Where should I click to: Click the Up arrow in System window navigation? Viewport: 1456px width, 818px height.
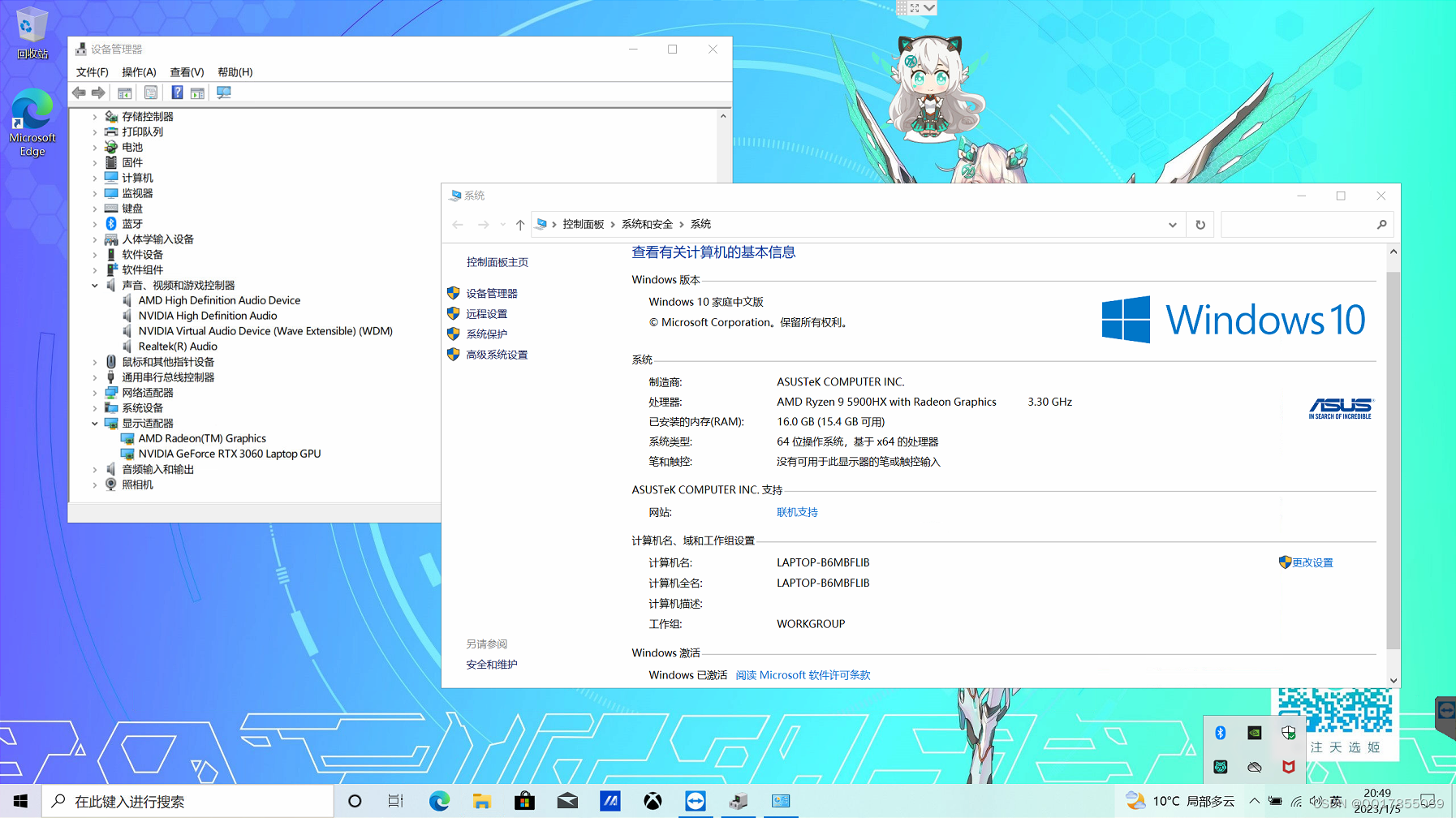[520, 225]
